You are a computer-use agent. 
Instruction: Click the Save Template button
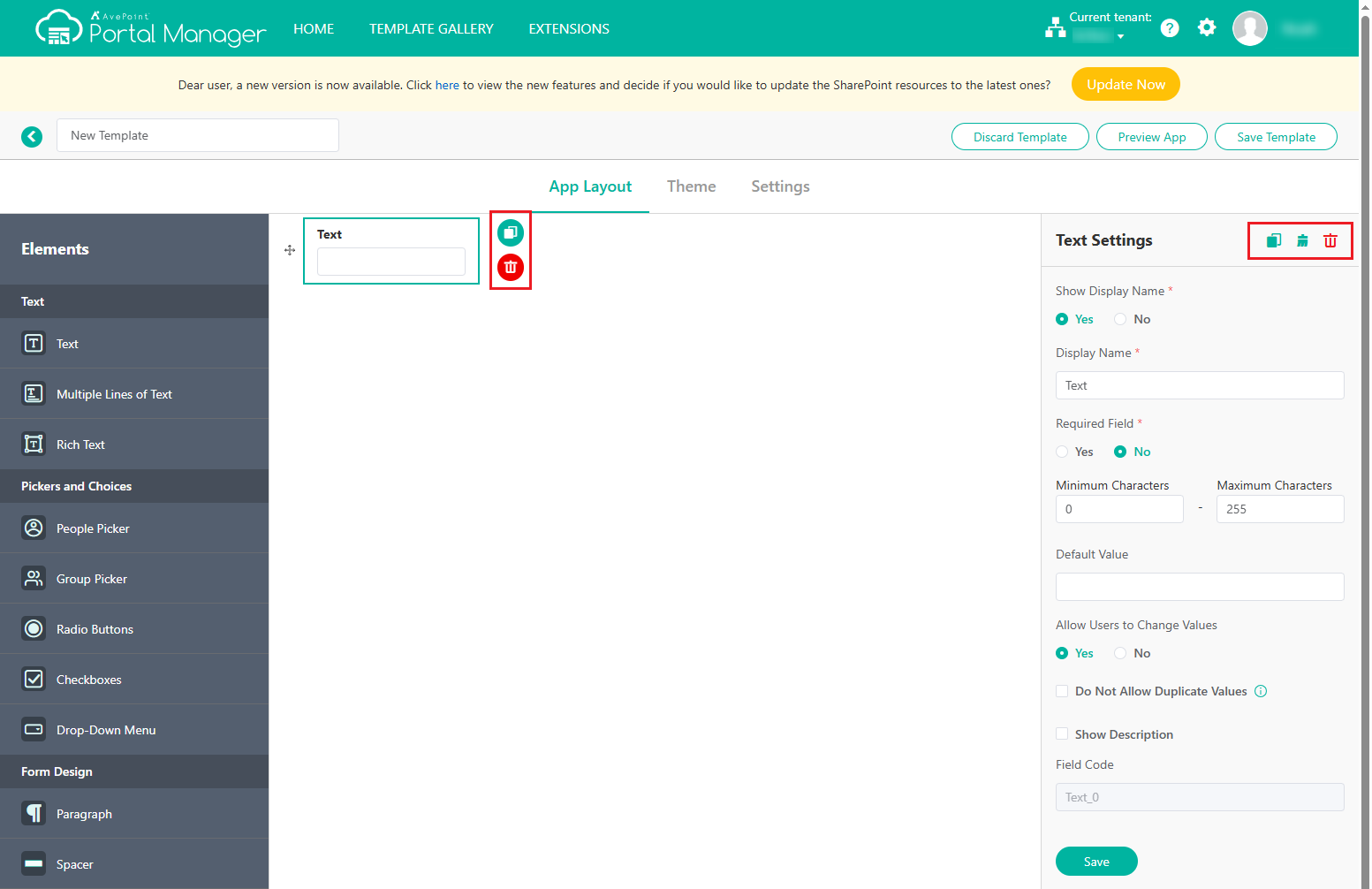pyautogui.click(x=1276, y=137)
